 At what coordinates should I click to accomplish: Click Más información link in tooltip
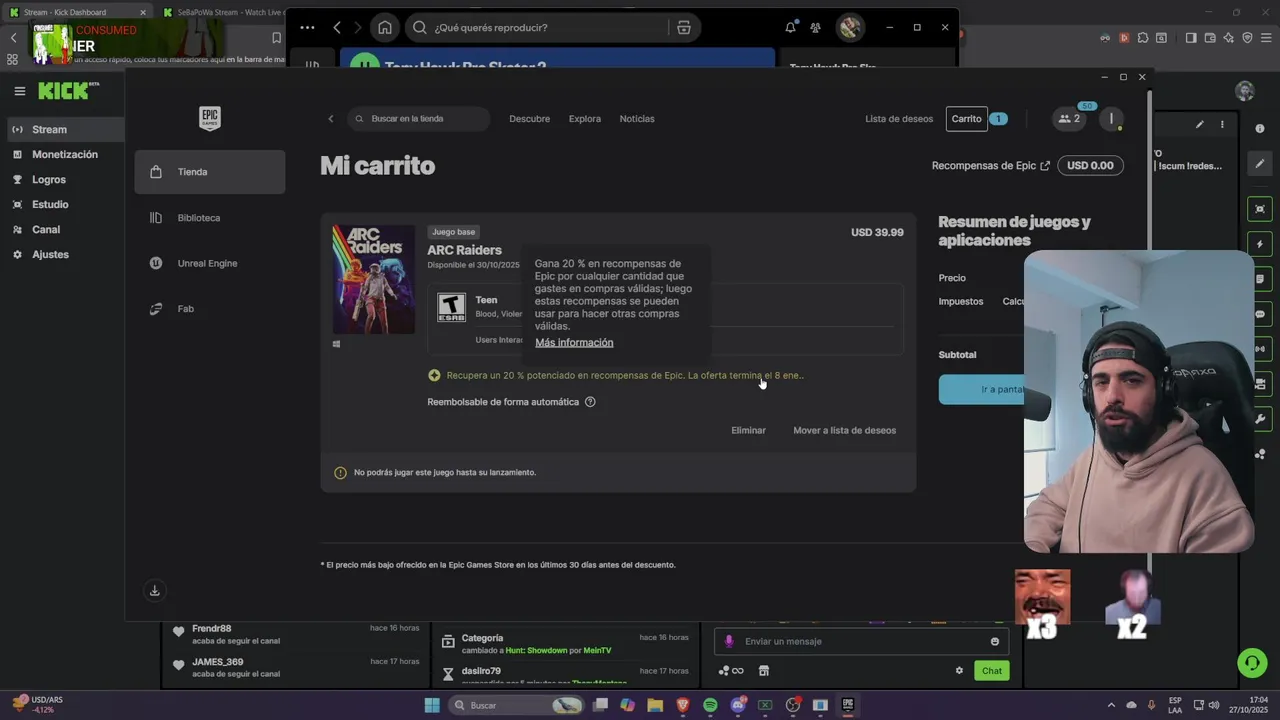pyautogui.click(x=574, y=343)
